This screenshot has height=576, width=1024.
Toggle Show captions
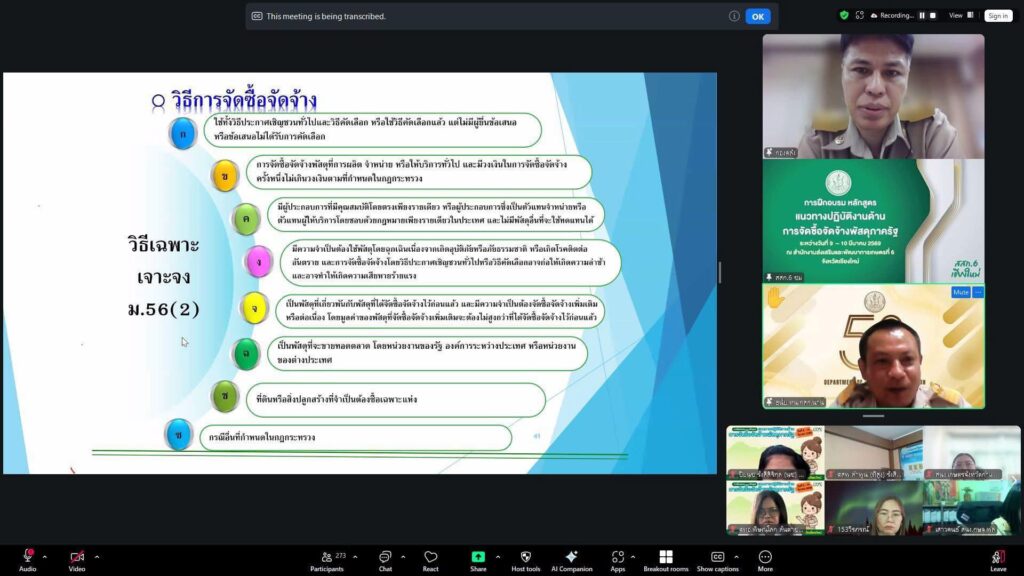(x=717, y=557)
